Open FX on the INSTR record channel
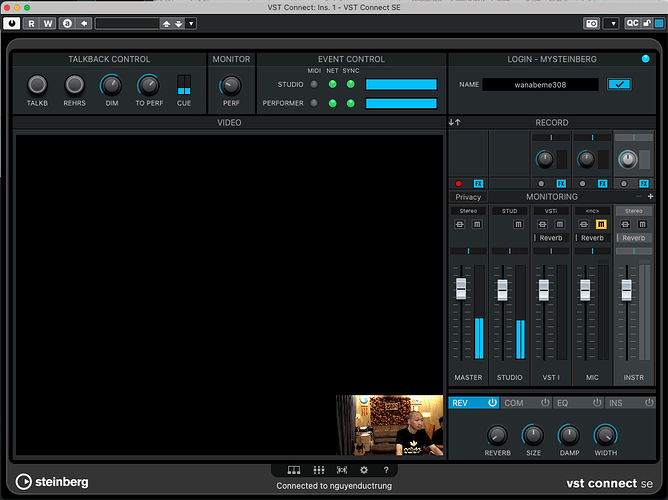The height and width of the screenshot is (500, 668). 644,184
